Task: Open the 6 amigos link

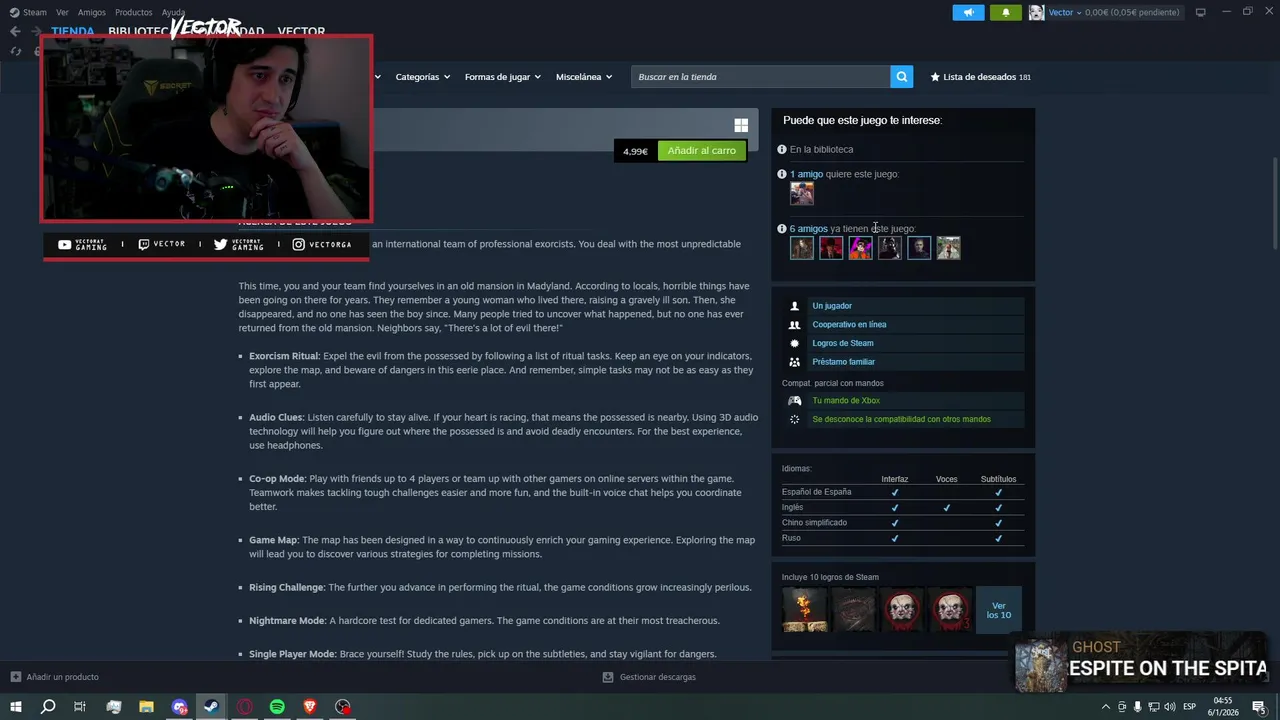Action: tap(808, 229)
